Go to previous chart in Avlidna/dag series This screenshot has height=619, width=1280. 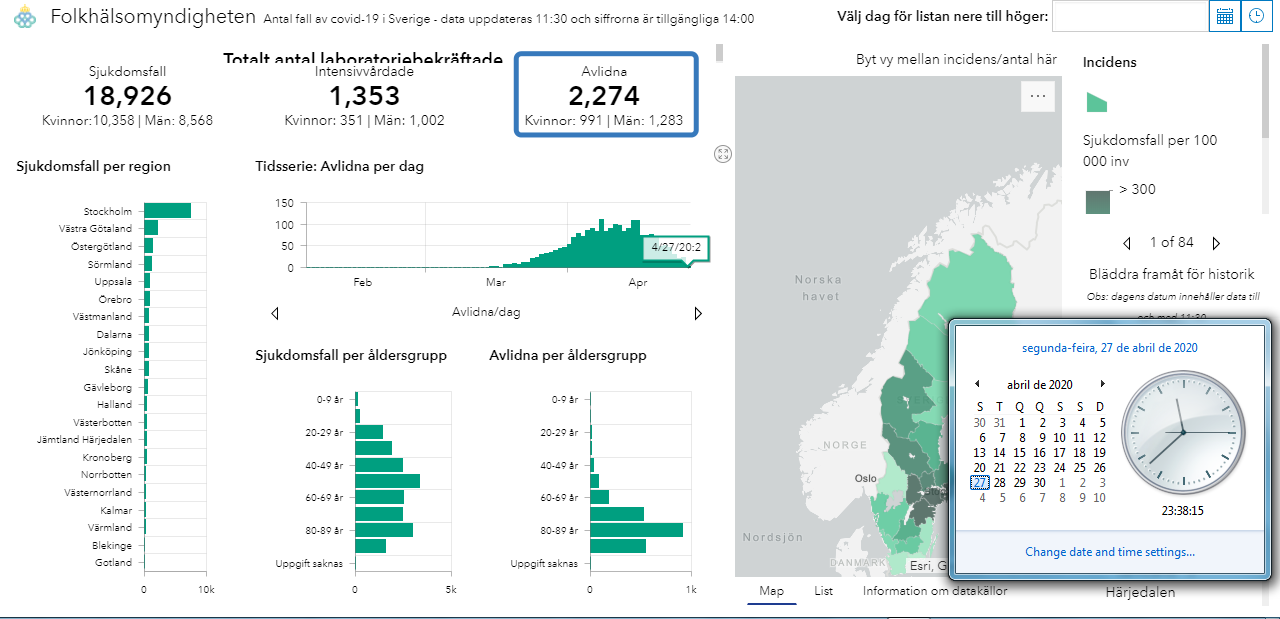(x=275, y=313)
